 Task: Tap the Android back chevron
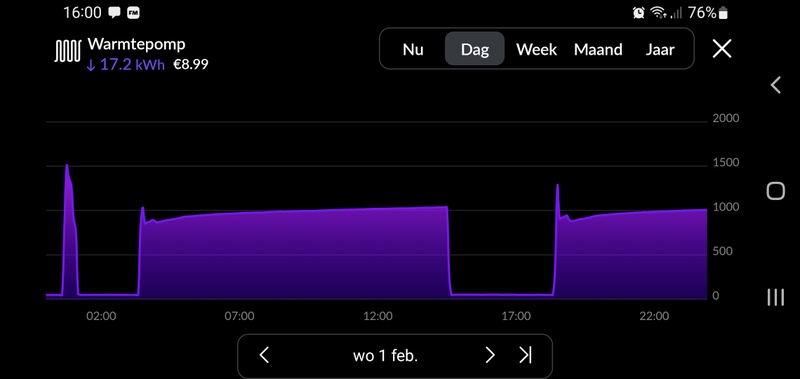[x=776, y=85]
